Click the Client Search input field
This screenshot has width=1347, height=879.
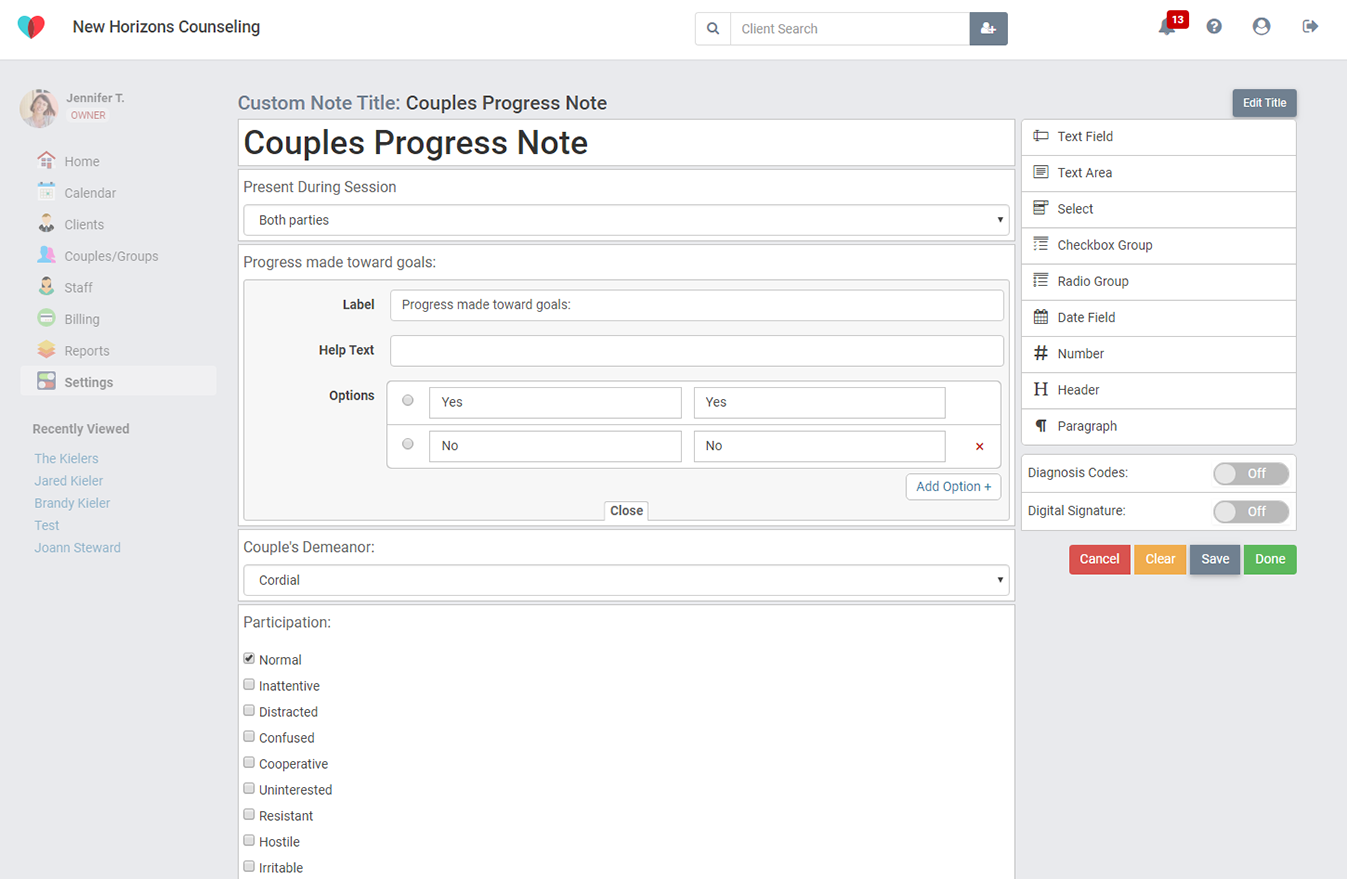point(850,29)
